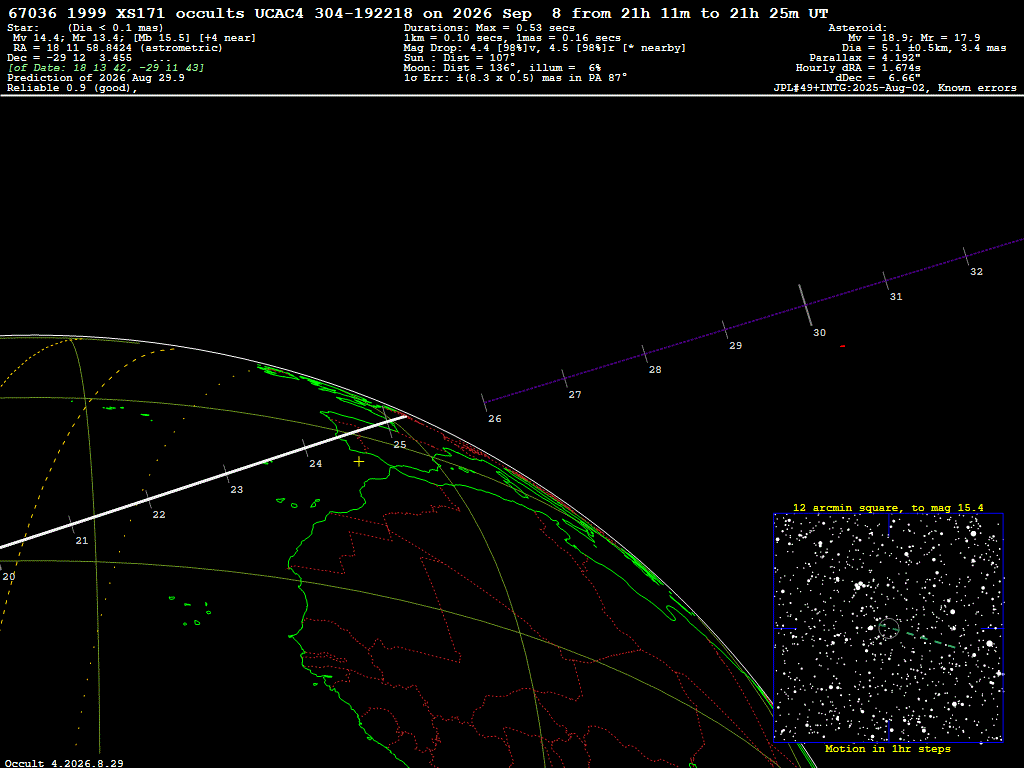
Task: Click the green of-Date coordinates text
Action: 106,68
